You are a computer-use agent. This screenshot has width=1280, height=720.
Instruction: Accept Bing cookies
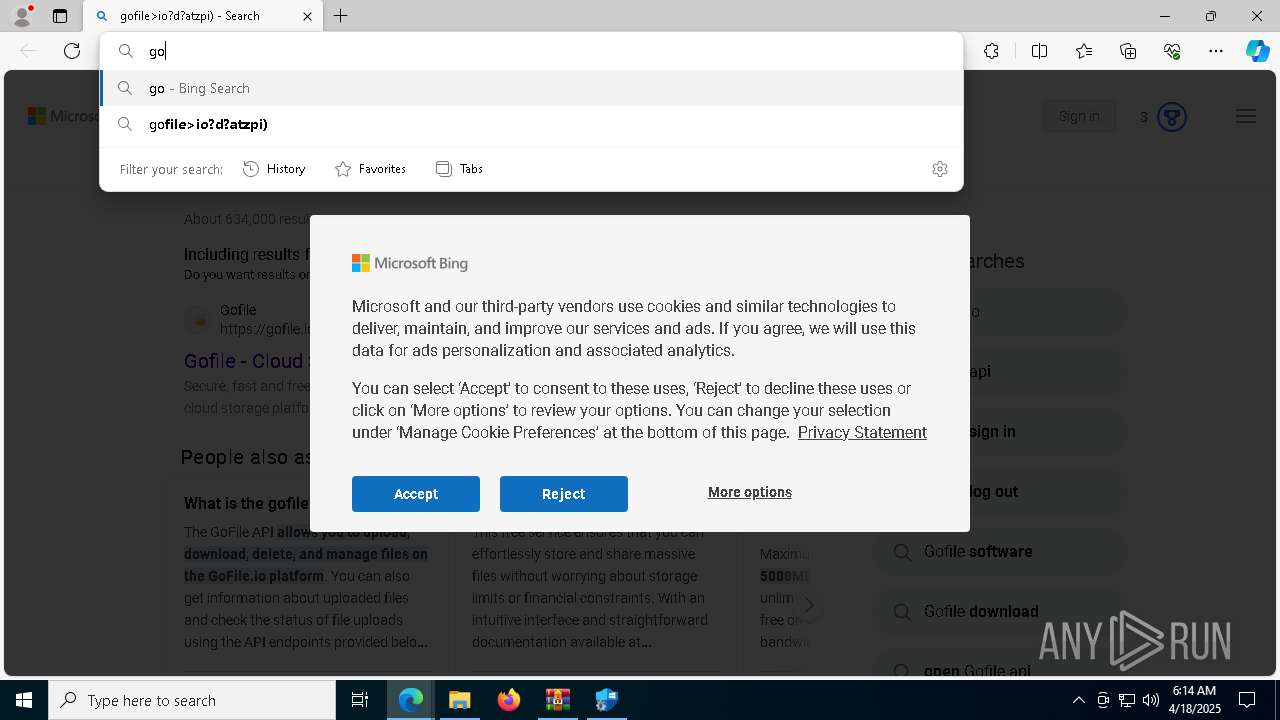tap(416, 494)
